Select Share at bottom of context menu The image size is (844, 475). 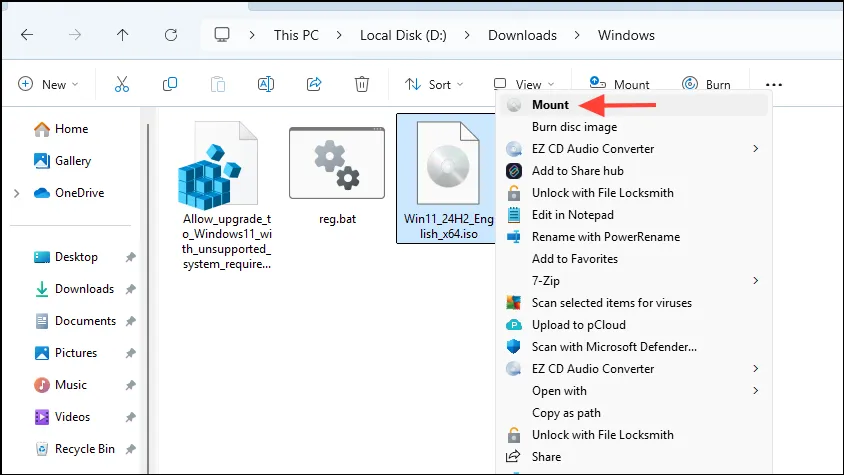coord(634,457)
